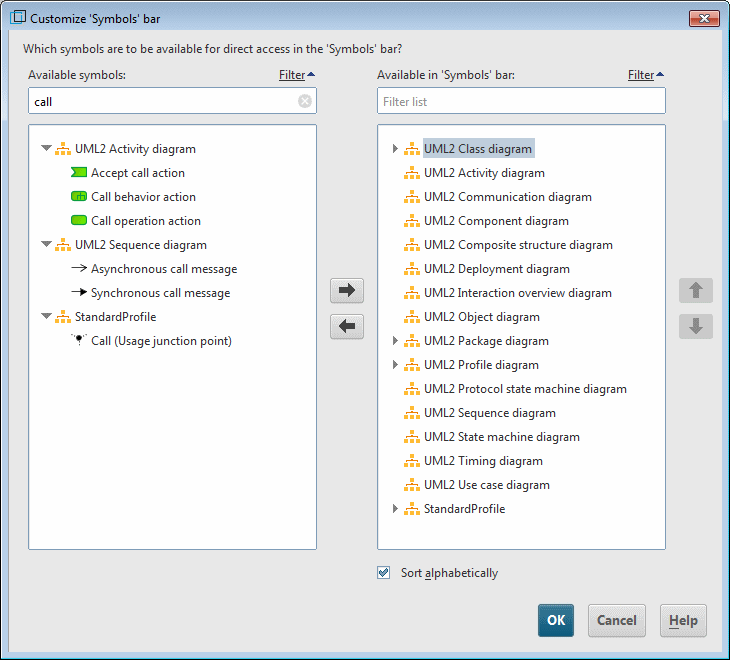Toggle the Sort alphabetically checkbox
The width and height of the screenshot is (730, 660).
[384, 572]
